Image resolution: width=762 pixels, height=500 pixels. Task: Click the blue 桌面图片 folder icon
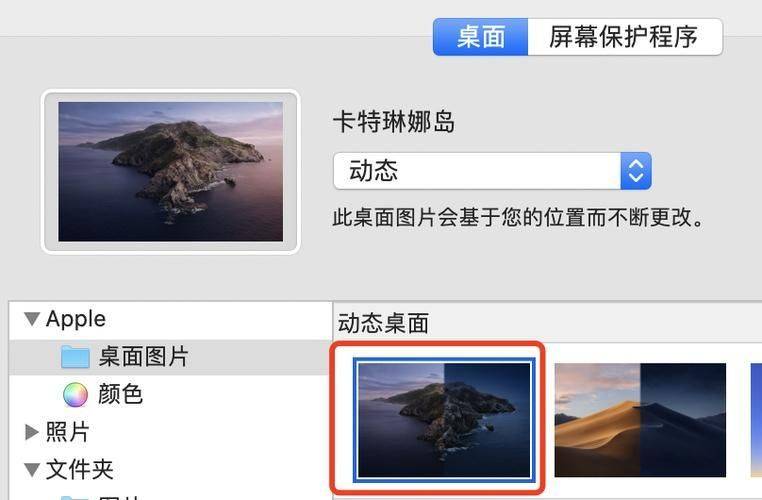75,357
